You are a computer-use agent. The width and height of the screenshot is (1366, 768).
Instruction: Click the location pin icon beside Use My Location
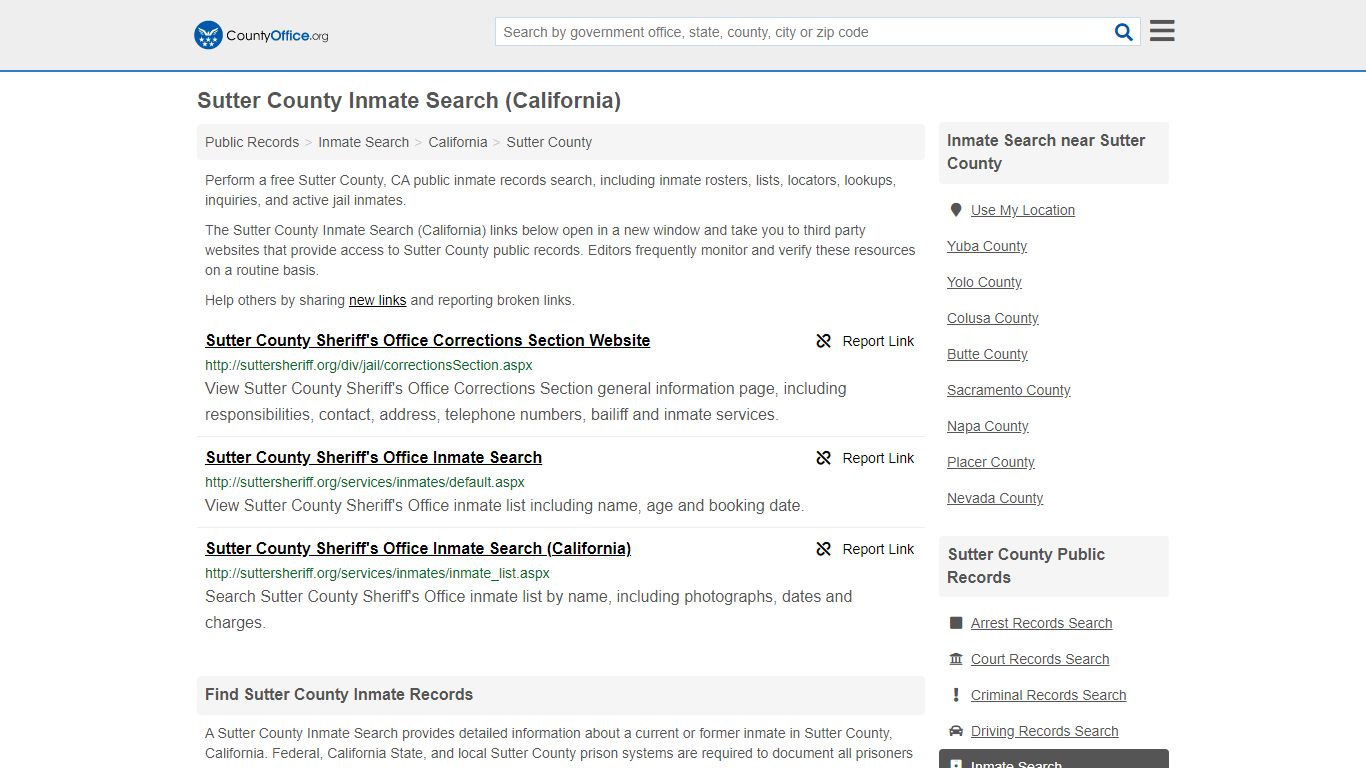[x=956, y=210]
